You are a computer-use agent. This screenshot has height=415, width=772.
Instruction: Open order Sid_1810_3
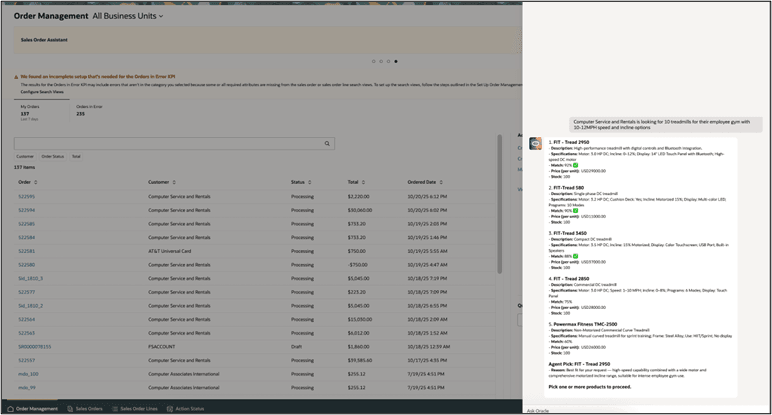pos(31,279)
